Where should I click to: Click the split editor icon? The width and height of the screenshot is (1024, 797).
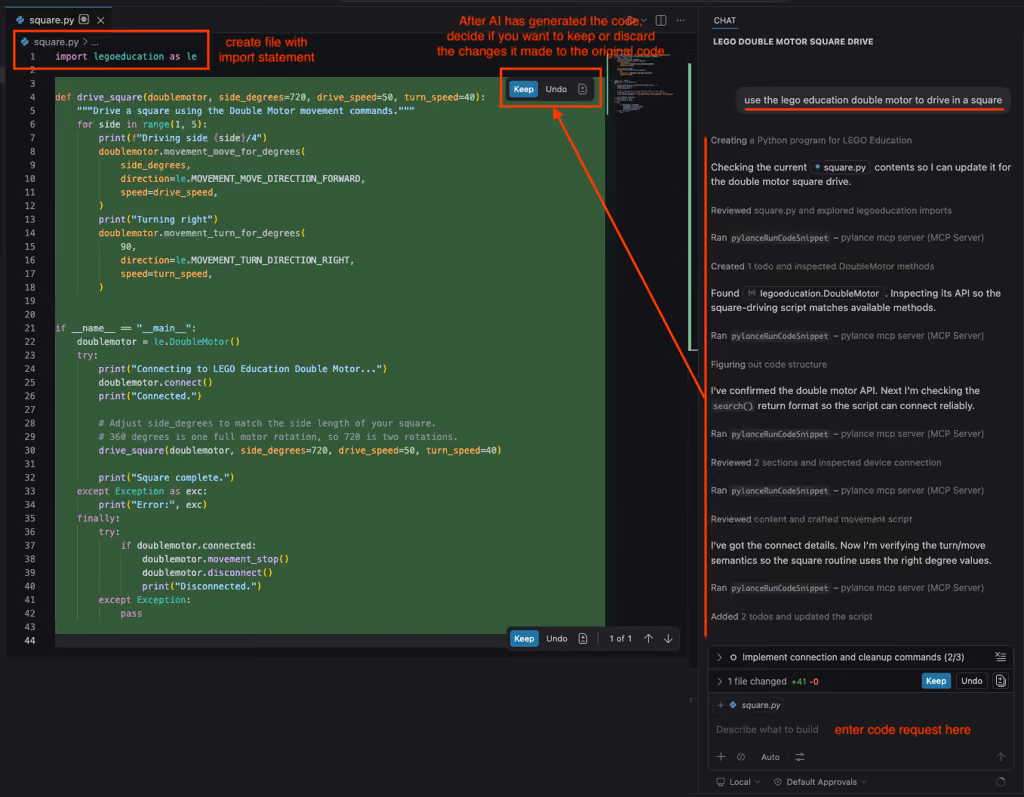pyautogui.click(x=661, y=20)
